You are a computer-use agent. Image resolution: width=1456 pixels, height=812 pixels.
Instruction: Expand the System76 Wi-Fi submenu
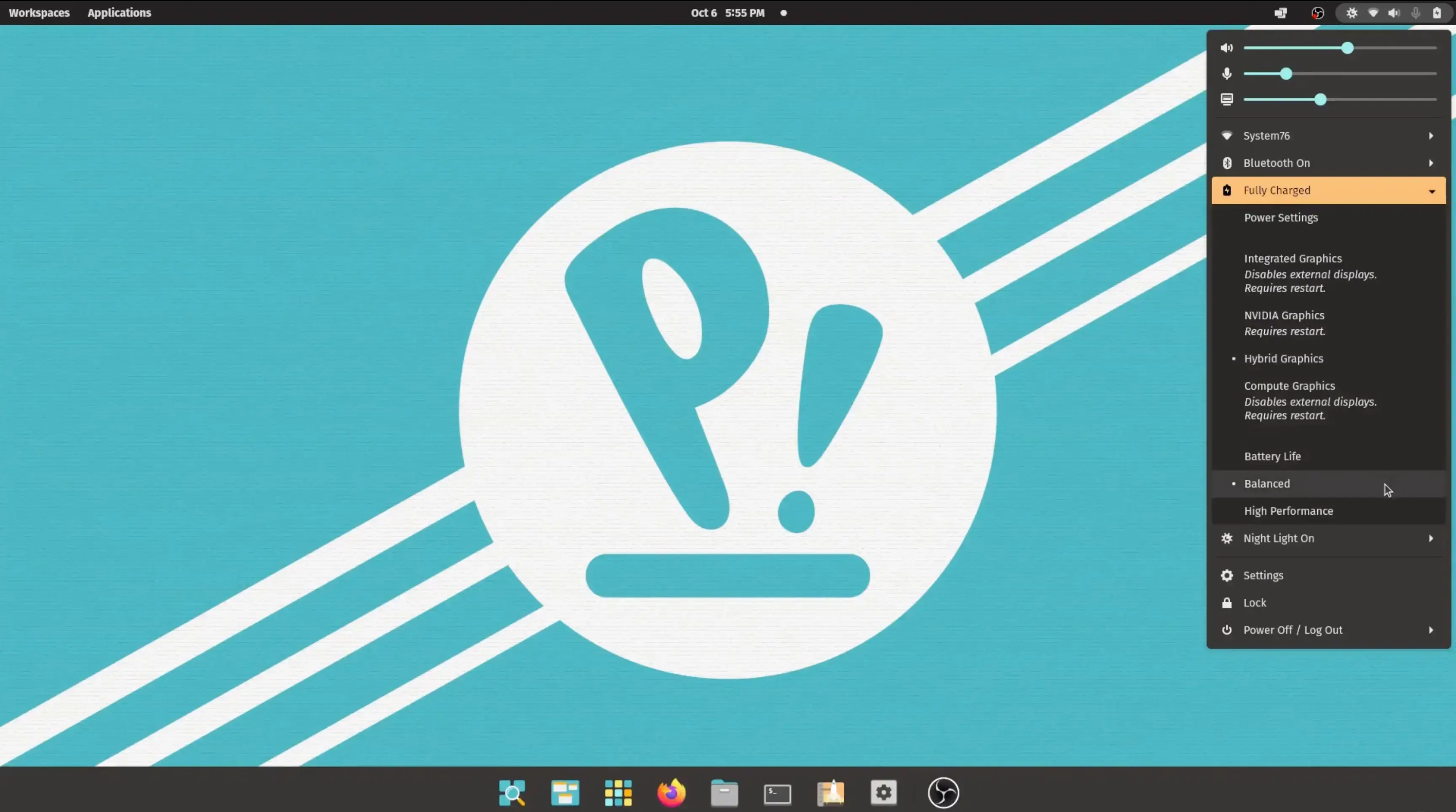[x=1328, y=136]
